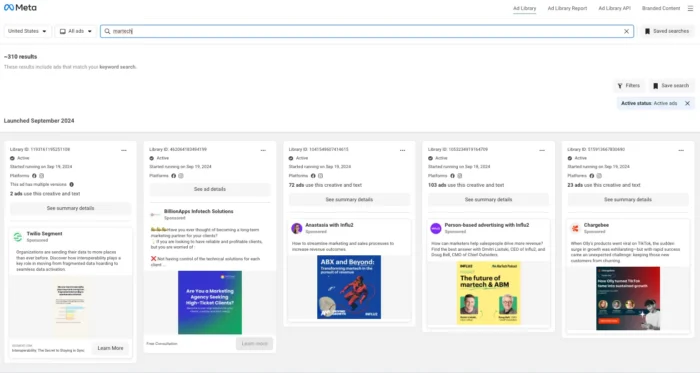Viewport: 700px width, 373px height.
Task: Click the '103 ads use this creative and text' line
Action: pos(466,185)
